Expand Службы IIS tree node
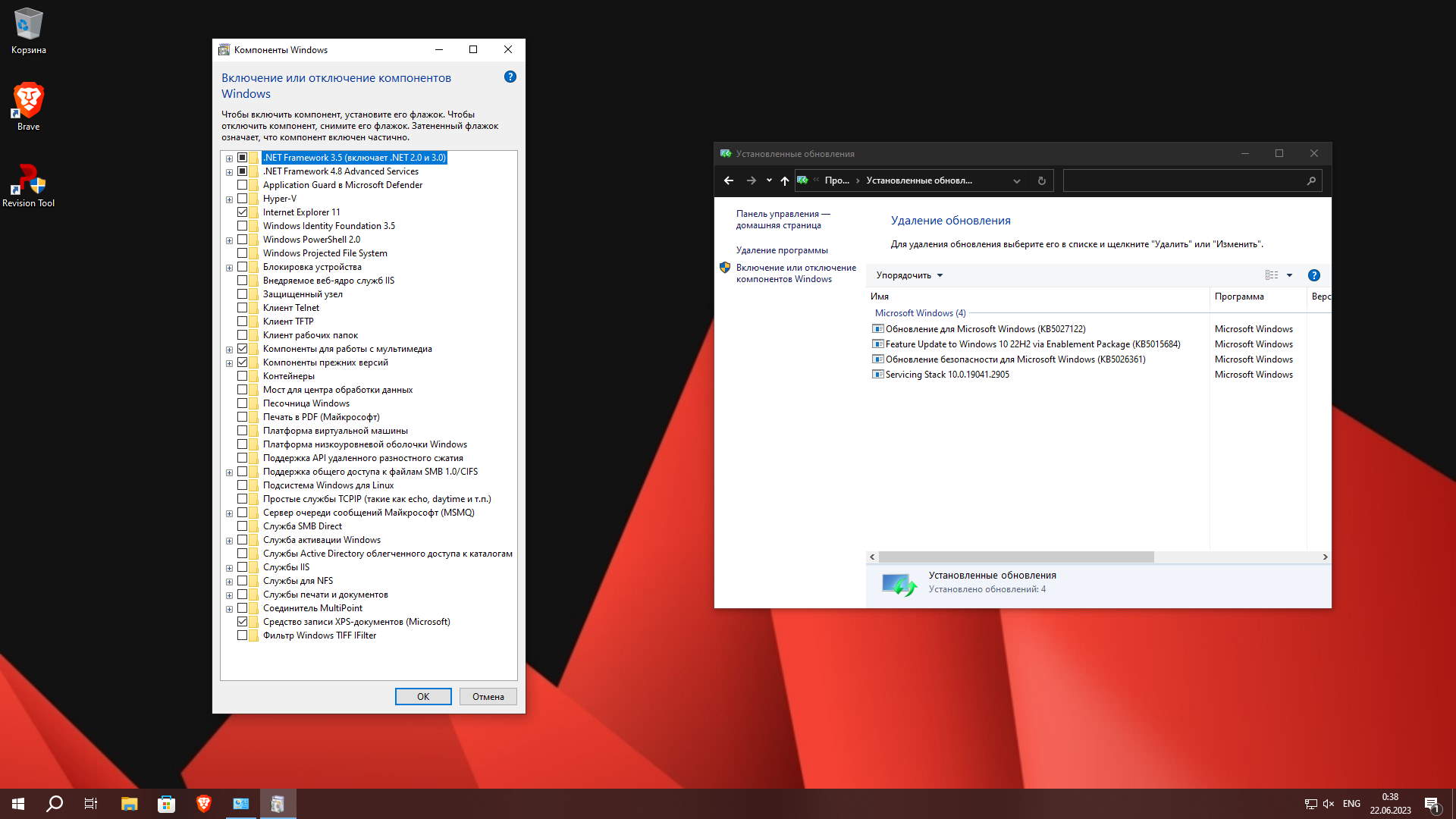 tap(229, 568)
